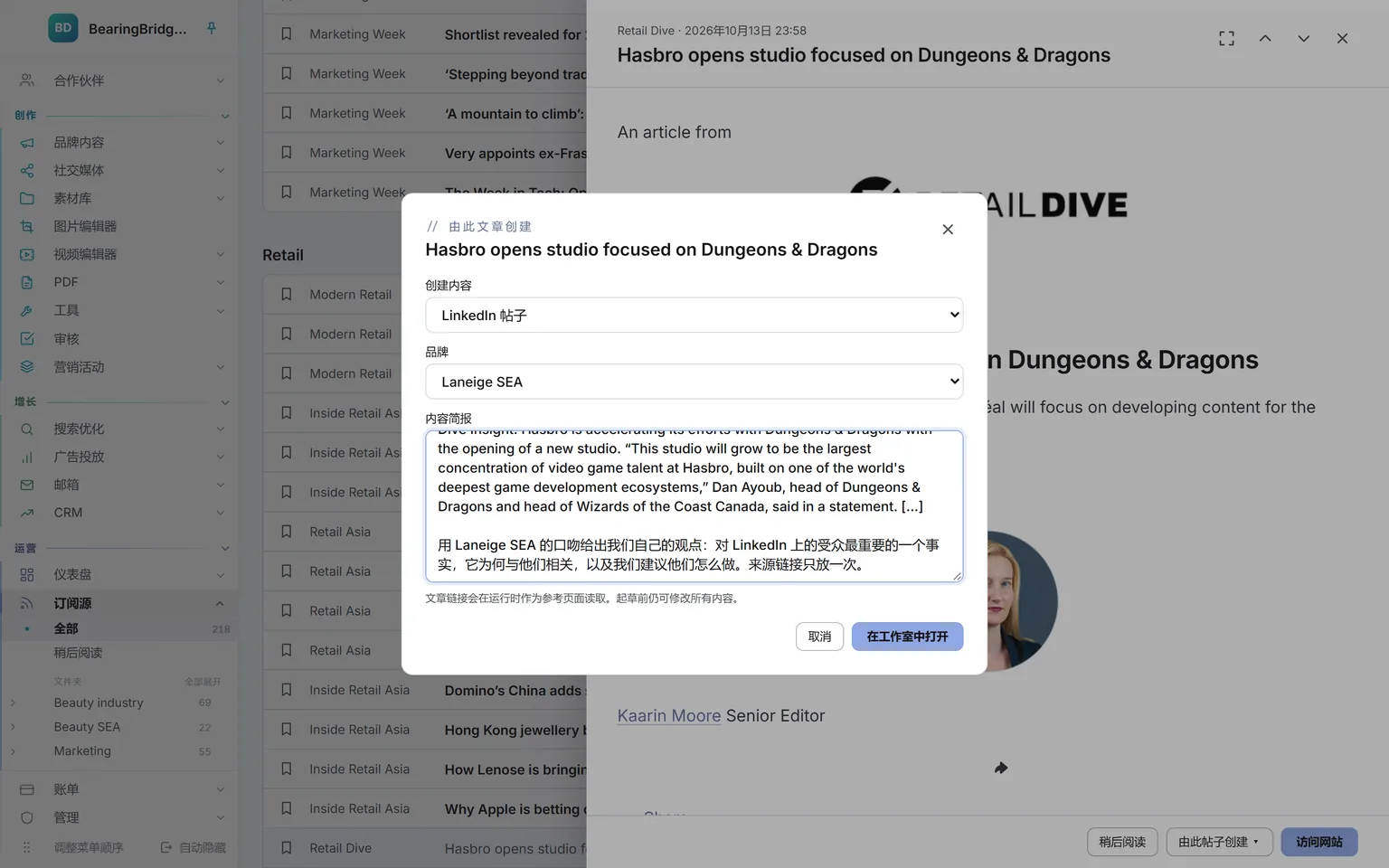Click 取消 to cancel the dialog

820,637
